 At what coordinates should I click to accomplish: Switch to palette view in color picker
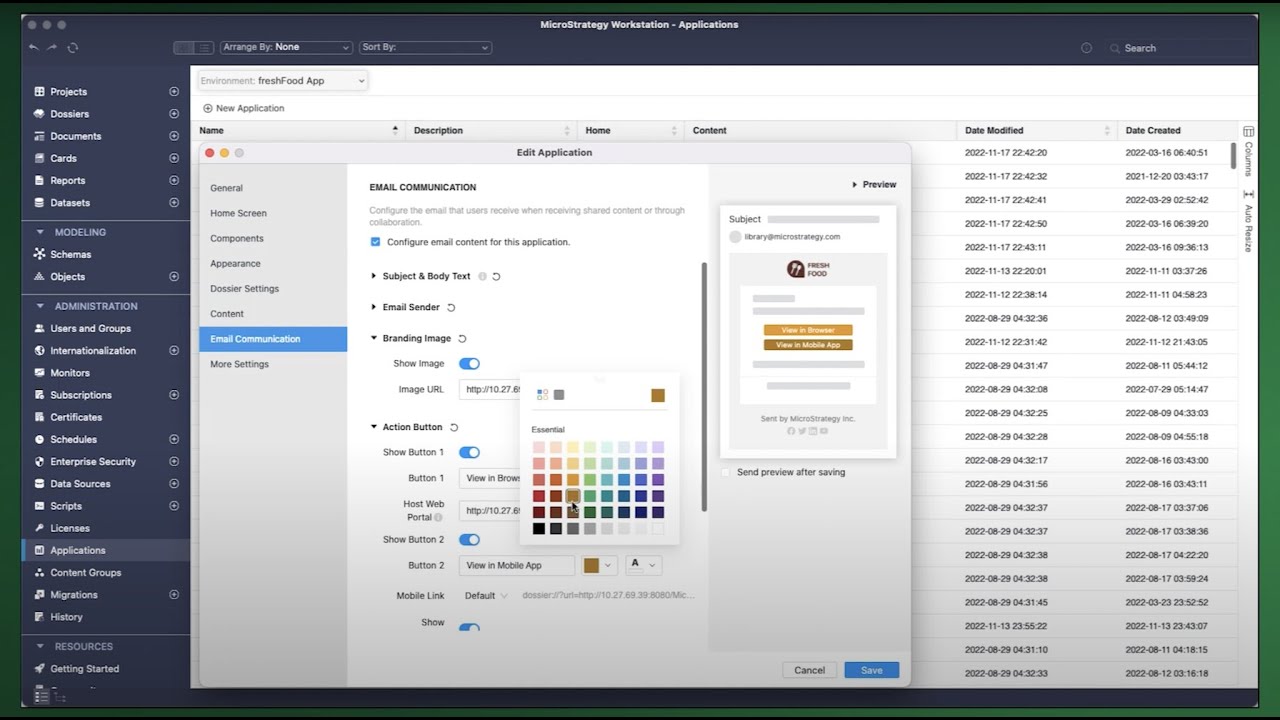tap(542, 395)
